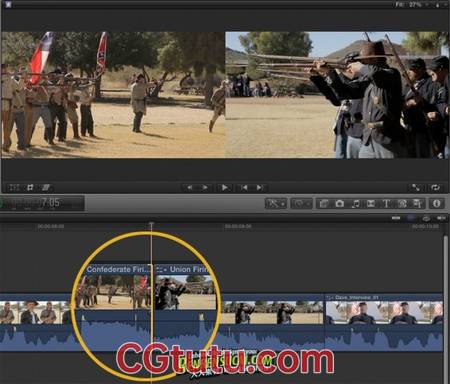Toggle loop playback in the viewer

436,188
